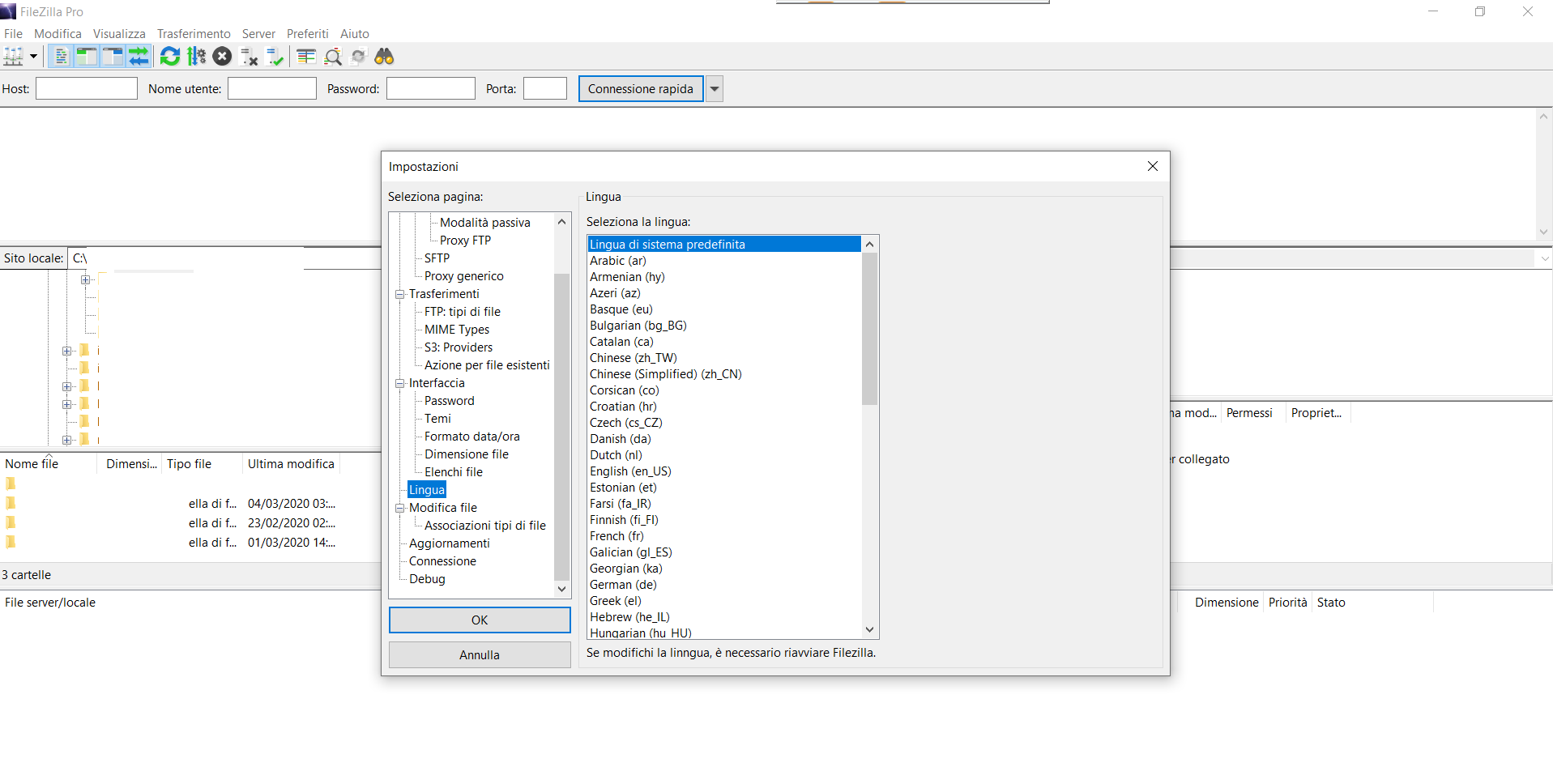Sort local files by Ultima modifica column
1553x784 pixels.
point(291,464)
